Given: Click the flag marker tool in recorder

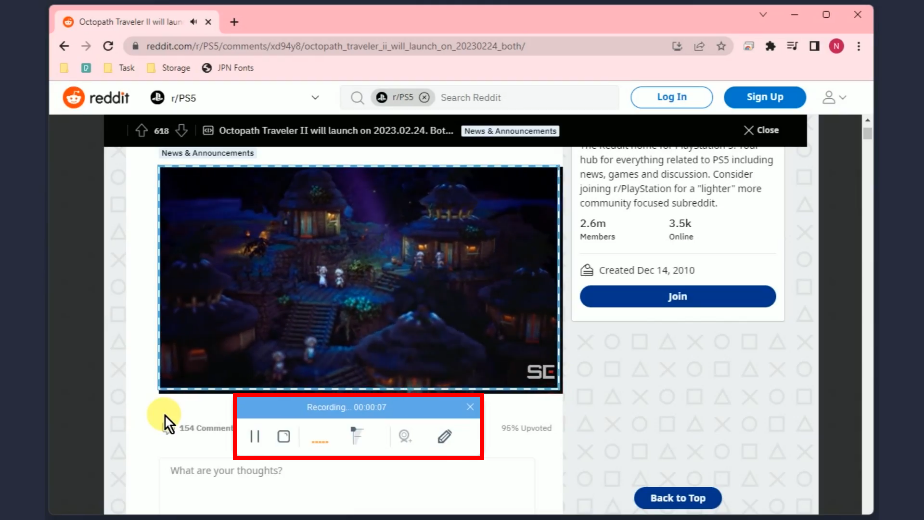Looking at the screenshot, I should (357, 436).
